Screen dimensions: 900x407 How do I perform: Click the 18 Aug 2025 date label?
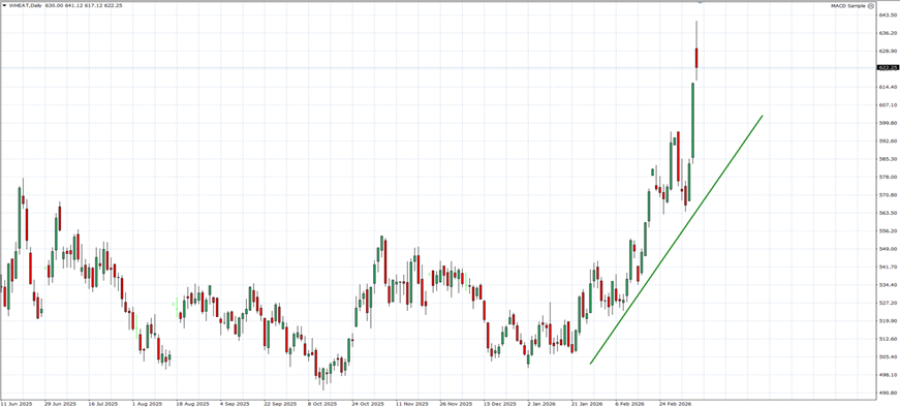pos(192,403)
